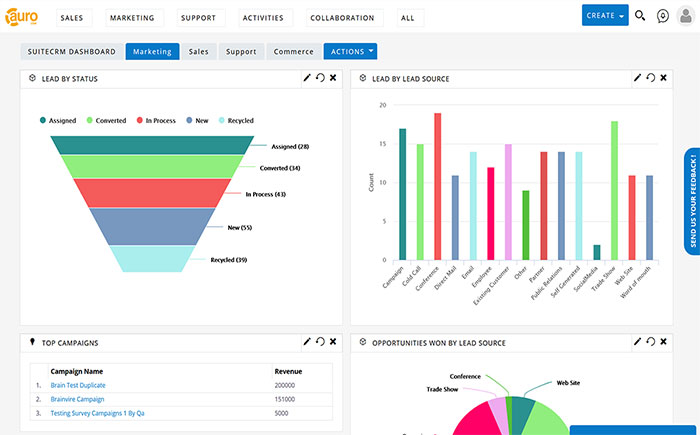Edit the Opportunities Won dashlet
700x435 pixels.
tap(637, 342)
